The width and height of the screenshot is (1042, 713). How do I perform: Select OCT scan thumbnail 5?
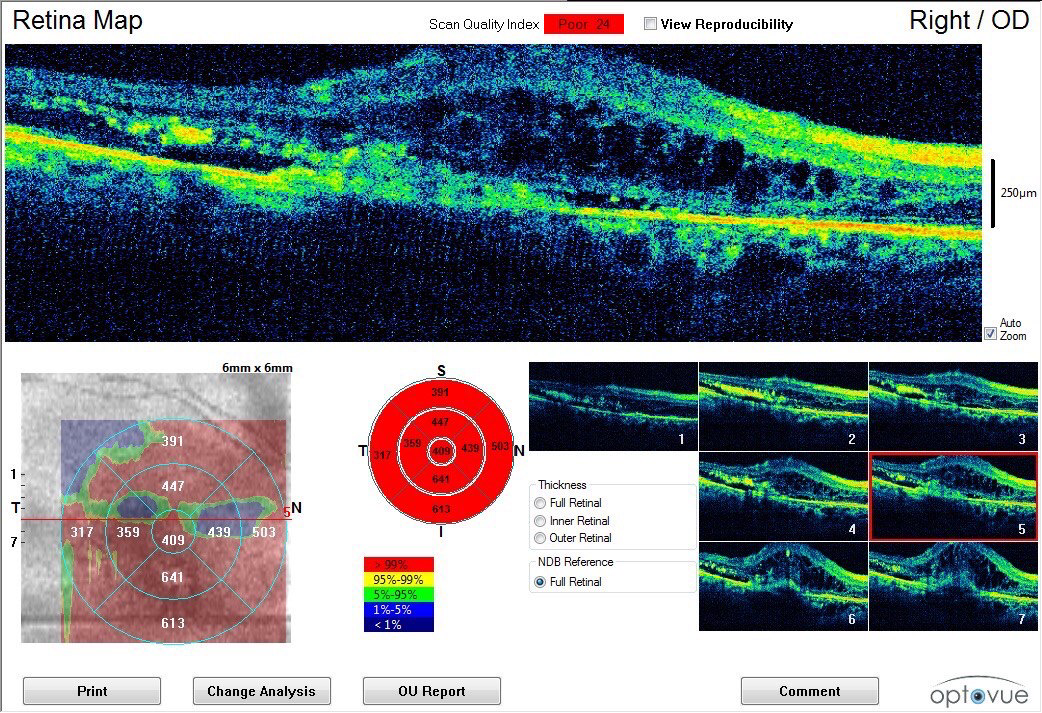coord(953,495)
